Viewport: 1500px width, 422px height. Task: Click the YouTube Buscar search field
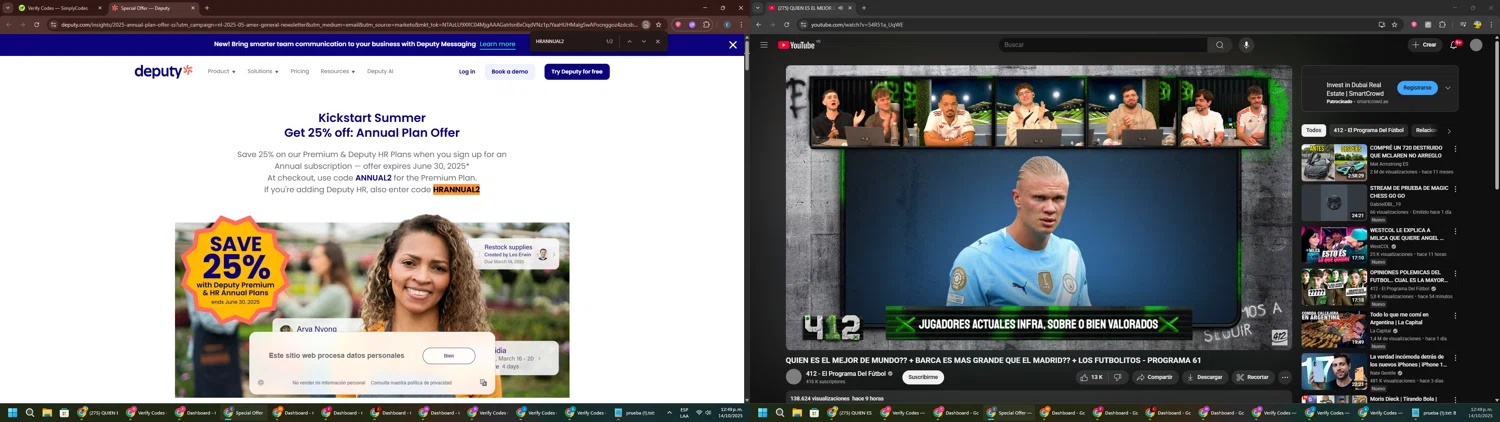tap(1102, 45)
